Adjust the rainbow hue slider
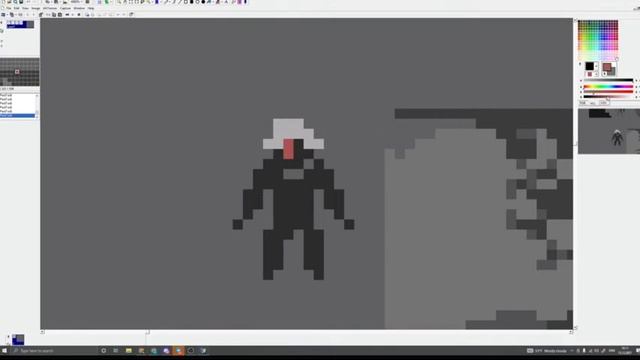Image resolution: width=640 pixels, height=360 pixels. 608,87
